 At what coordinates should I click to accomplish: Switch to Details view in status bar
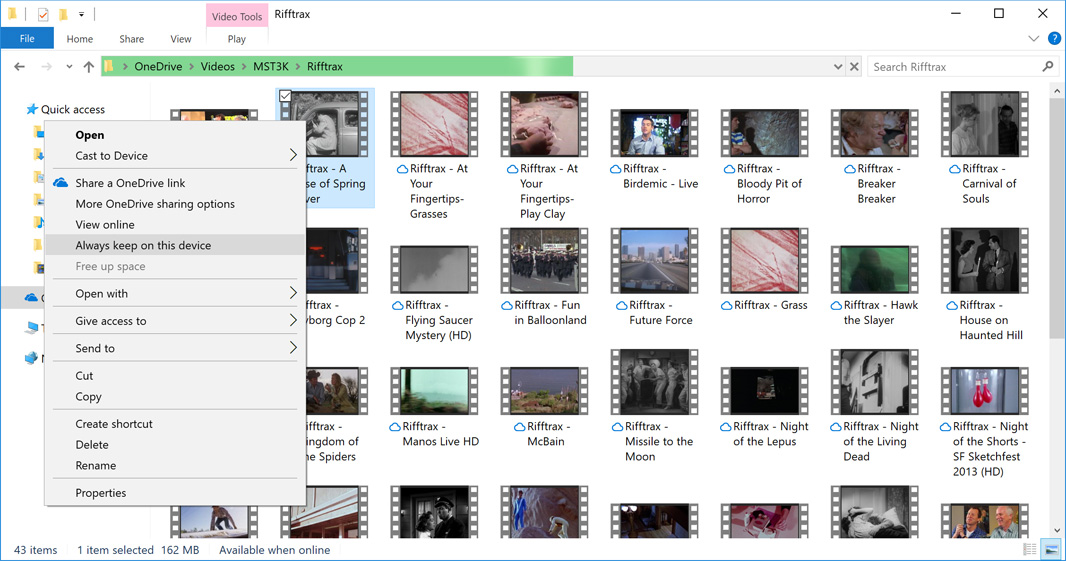coord(1030,550)
